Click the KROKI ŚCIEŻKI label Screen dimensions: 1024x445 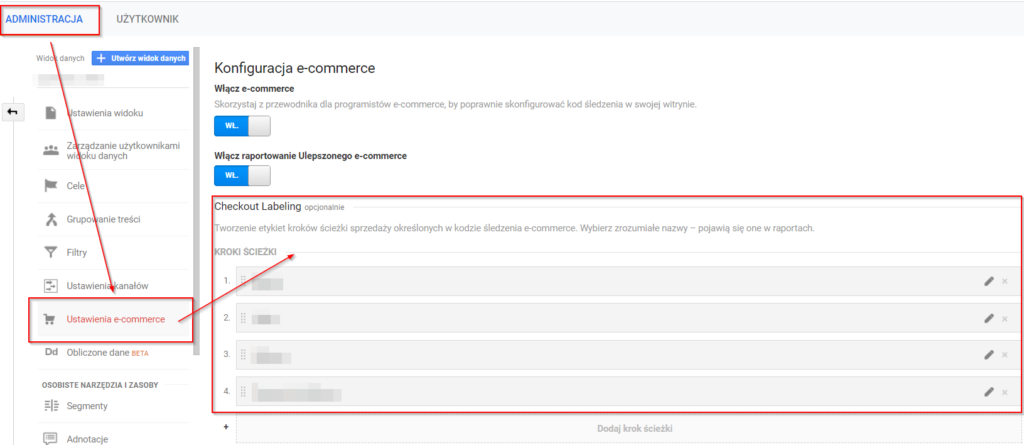[x=246, y=252]
